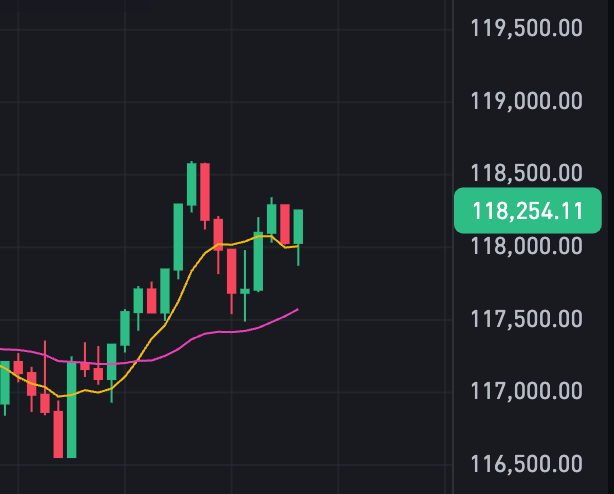Click the 119,500.00 price axis label
The width and height of the screenshot is (614, 494).
point(526,27)
